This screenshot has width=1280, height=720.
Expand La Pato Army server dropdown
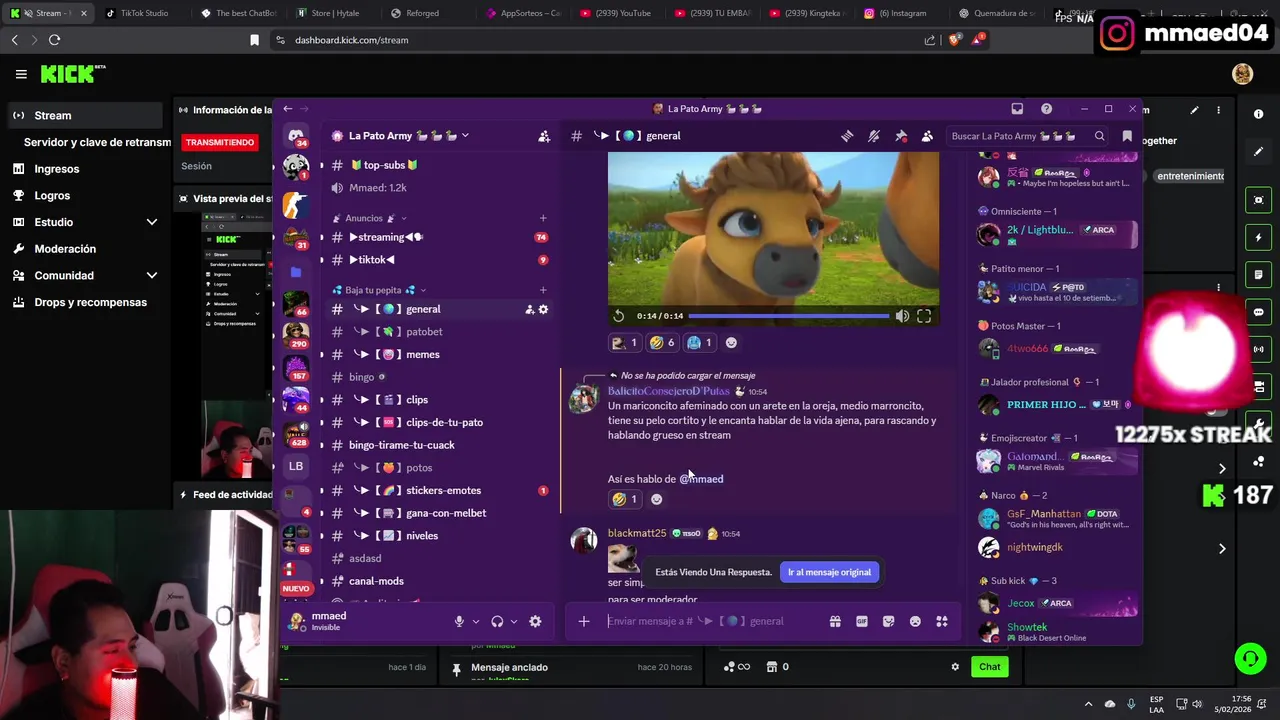point(465,136)
